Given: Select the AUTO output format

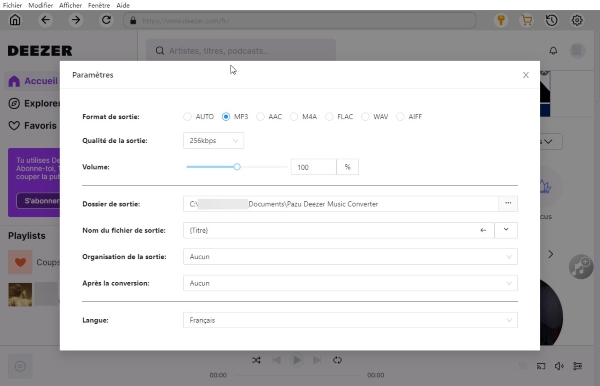Looking at the screenshot, I should (x=187, y=117).
